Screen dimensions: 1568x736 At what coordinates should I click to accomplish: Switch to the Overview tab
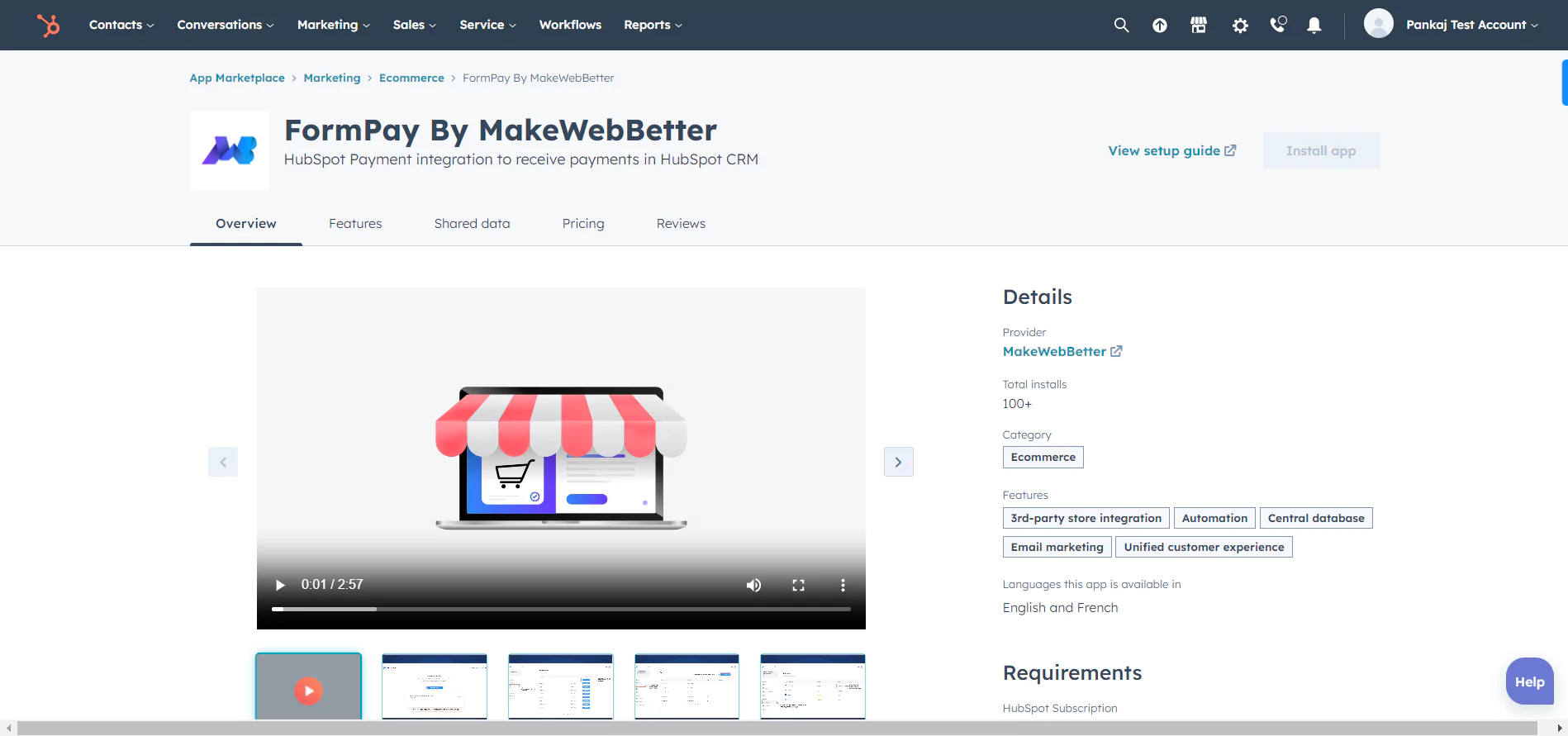point(246,224)
